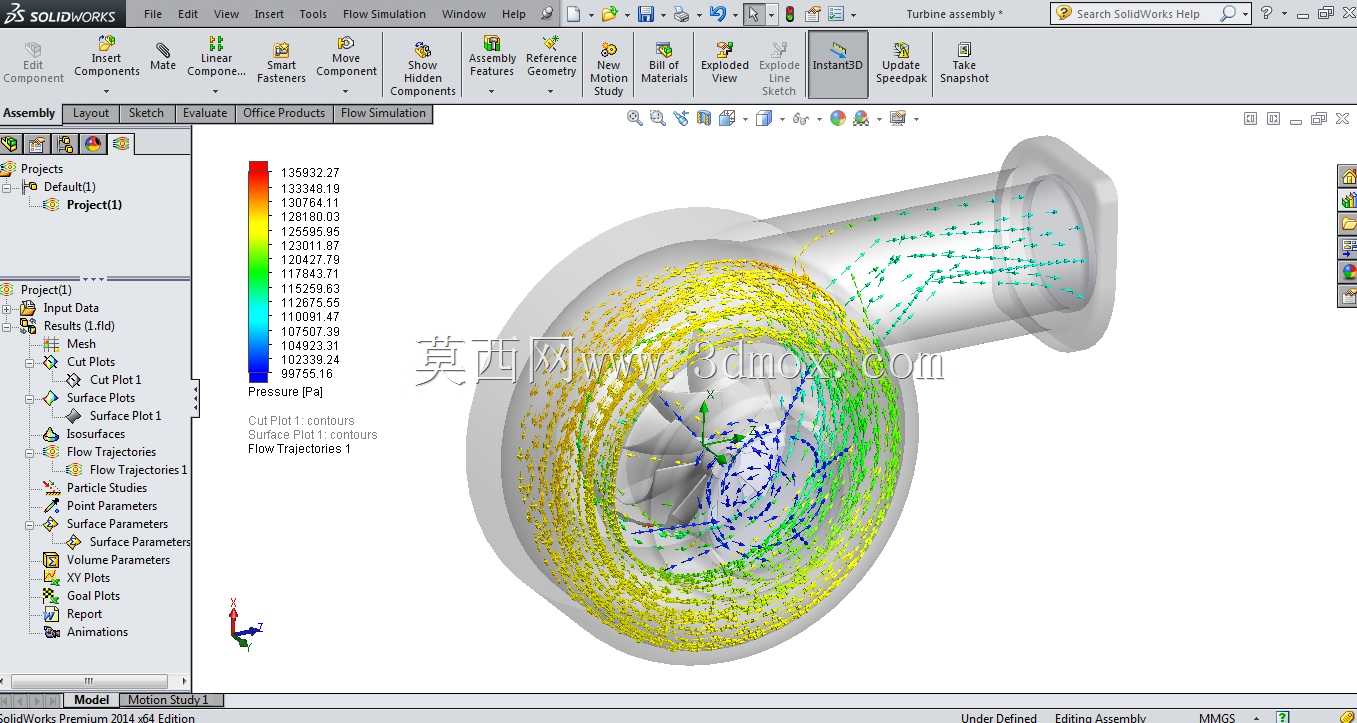This screenshot has width=1357, height=723.
Task: Create a new document from the toolbar
Action: point(573,14)
